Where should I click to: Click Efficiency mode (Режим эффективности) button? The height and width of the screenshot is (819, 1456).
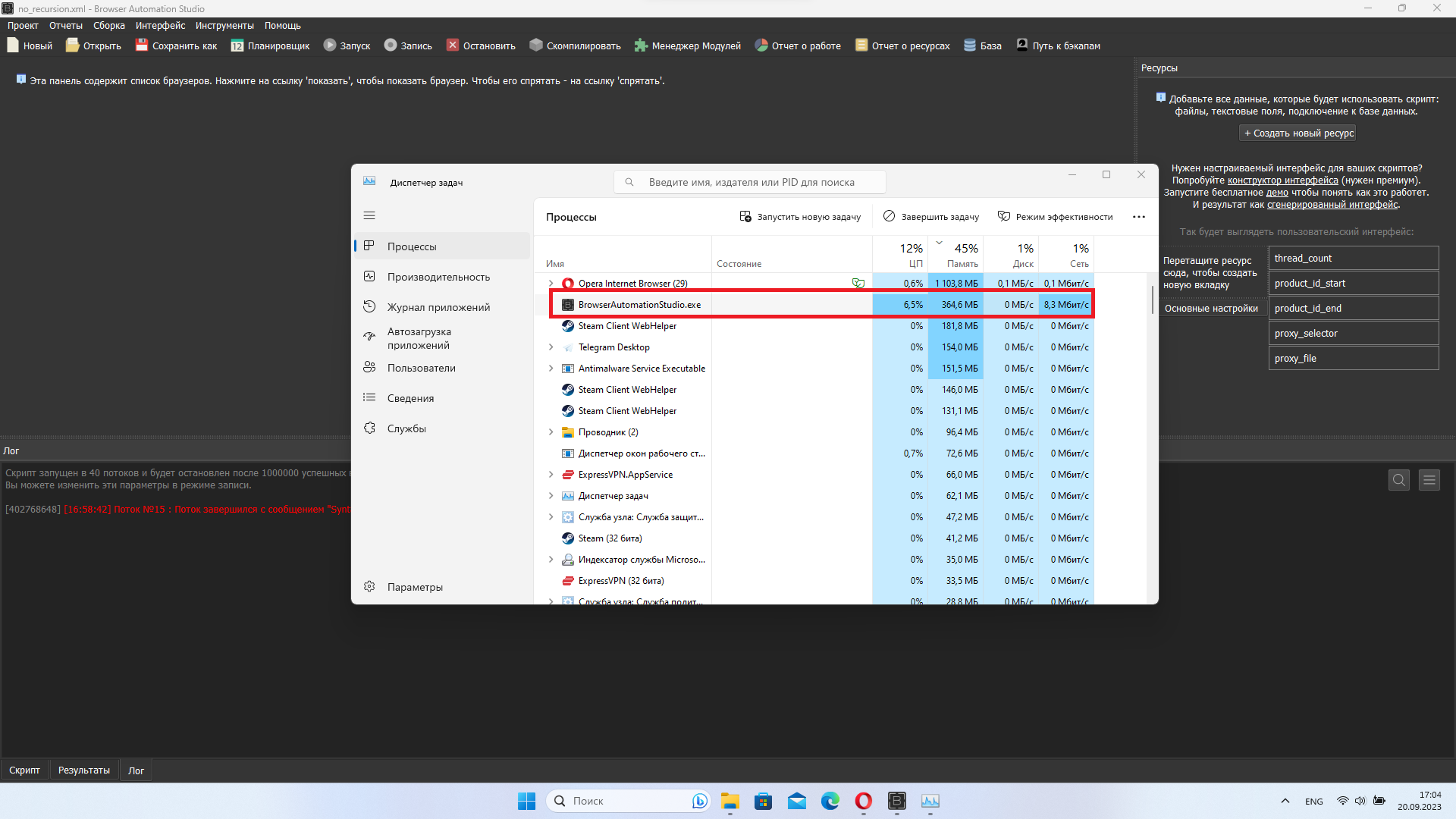(x=1056, y=217)
